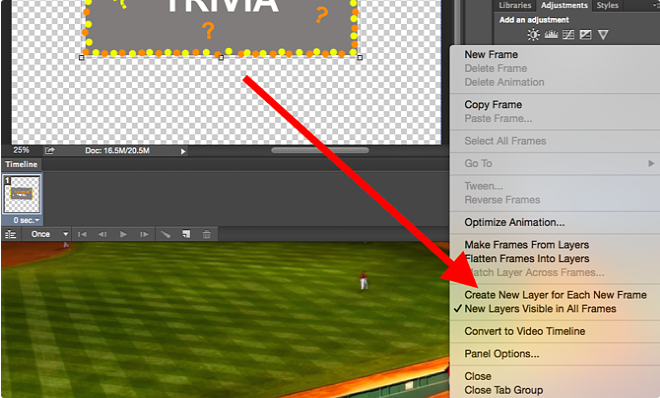This screenshot has height=398, width=660.
Task: Toggle New Layers Visible in All Frames
Action: pos(540,309)
